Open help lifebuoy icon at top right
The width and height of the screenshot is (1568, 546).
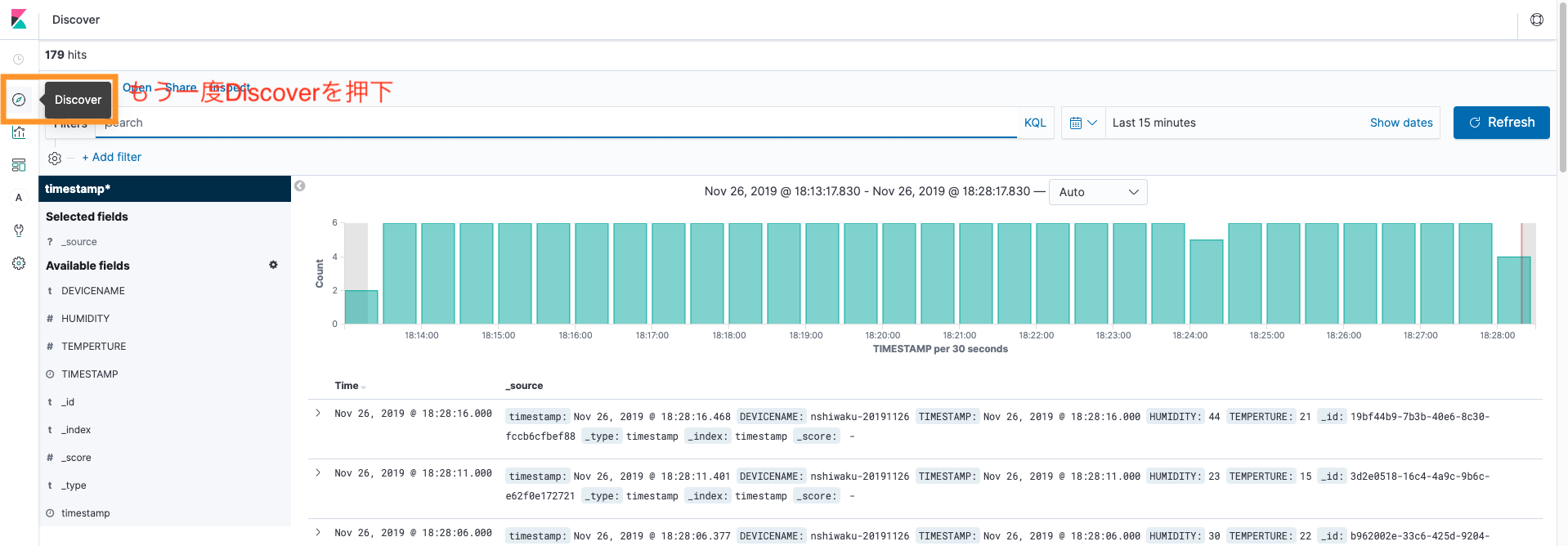(1537, 20)
